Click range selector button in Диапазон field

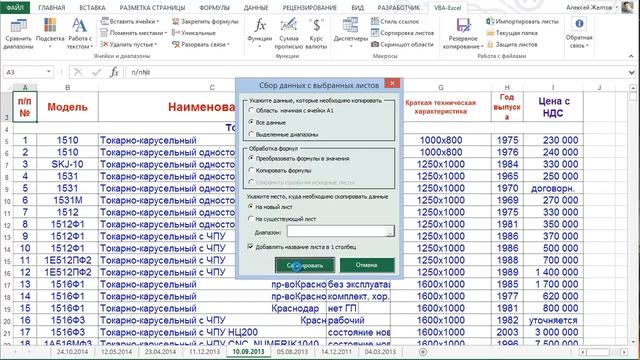pos(390,231)
